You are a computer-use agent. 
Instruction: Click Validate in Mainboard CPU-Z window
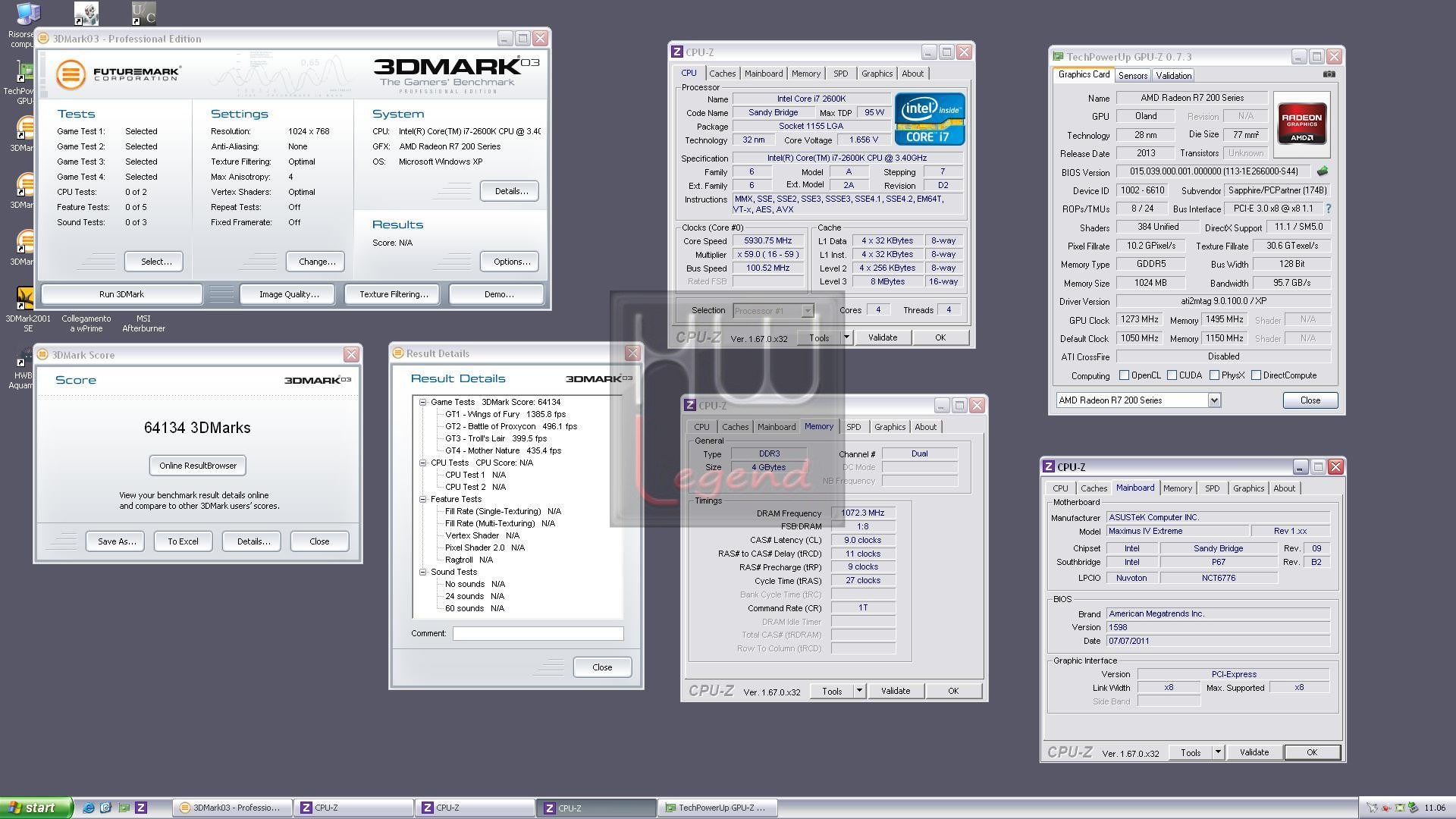coord(1254,752)
